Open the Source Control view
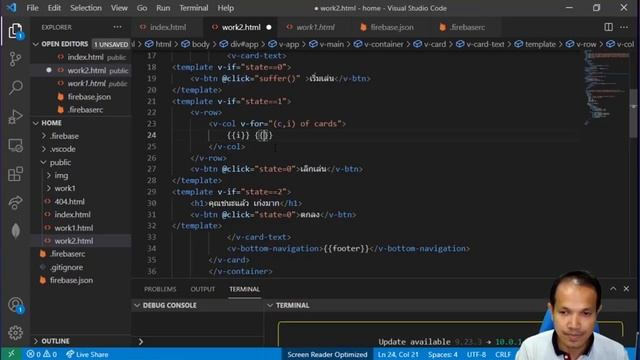This screenshot has width=640, height=360. pyautogui.click(x=16, y=59)
